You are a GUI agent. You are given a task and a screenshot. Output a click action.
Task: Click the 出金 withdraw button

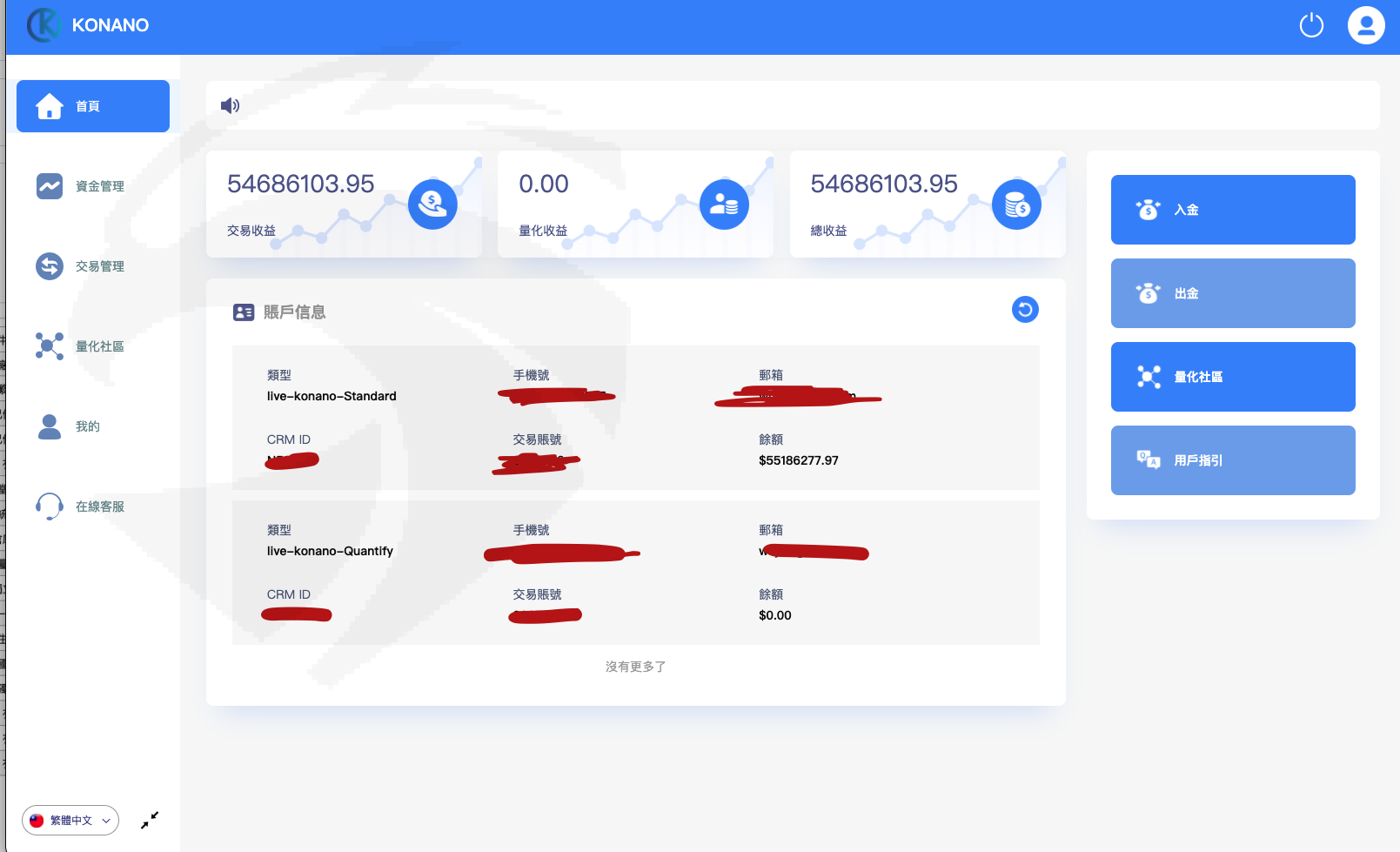[1233, 293]
